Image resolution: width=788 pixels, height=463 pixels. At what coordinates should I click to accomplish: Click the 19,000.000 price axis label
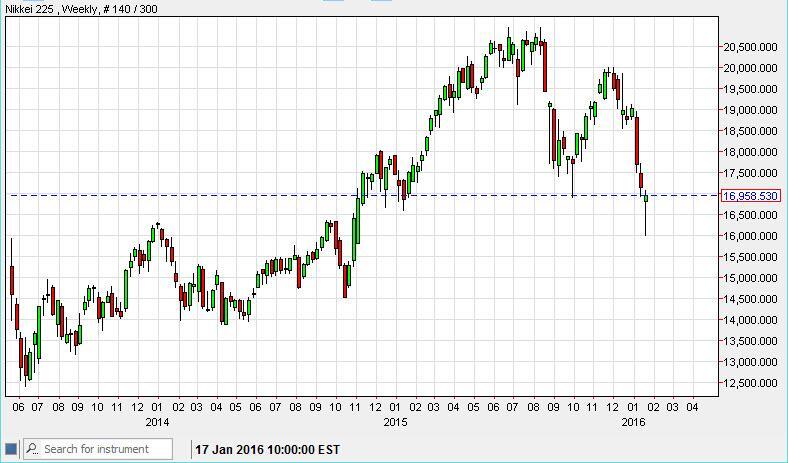751,110
